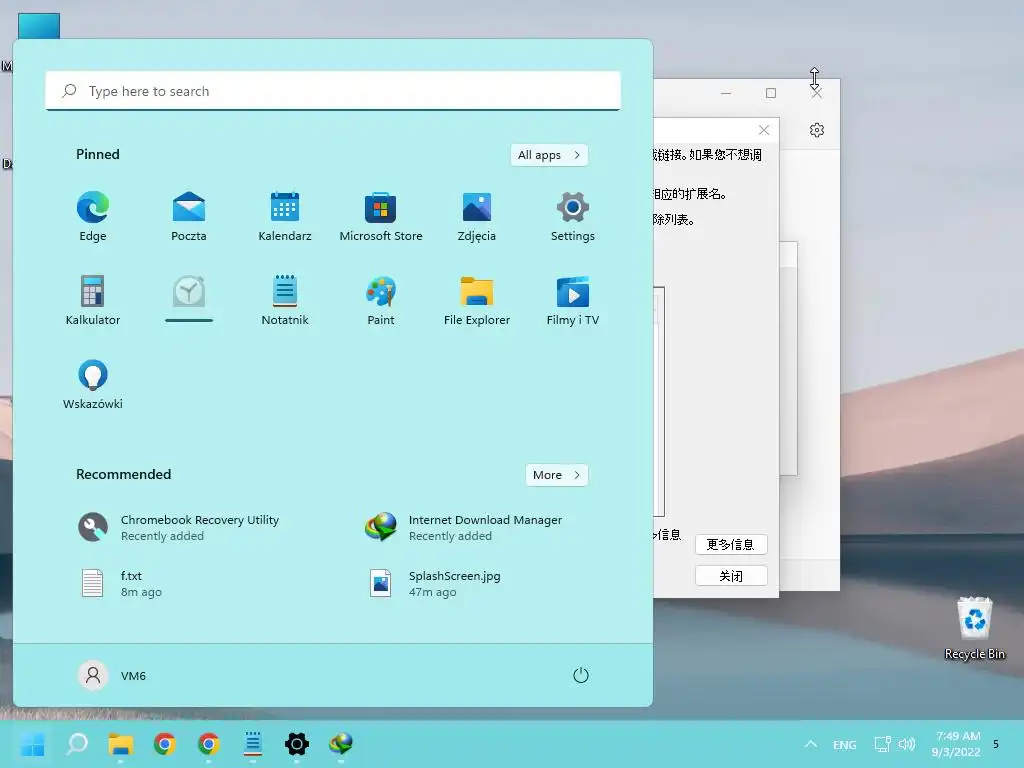This screenshot has width=1024, height=768.
Task: Open the Edge pinned app
Action: pyautogui.click(x=93, y=217)
